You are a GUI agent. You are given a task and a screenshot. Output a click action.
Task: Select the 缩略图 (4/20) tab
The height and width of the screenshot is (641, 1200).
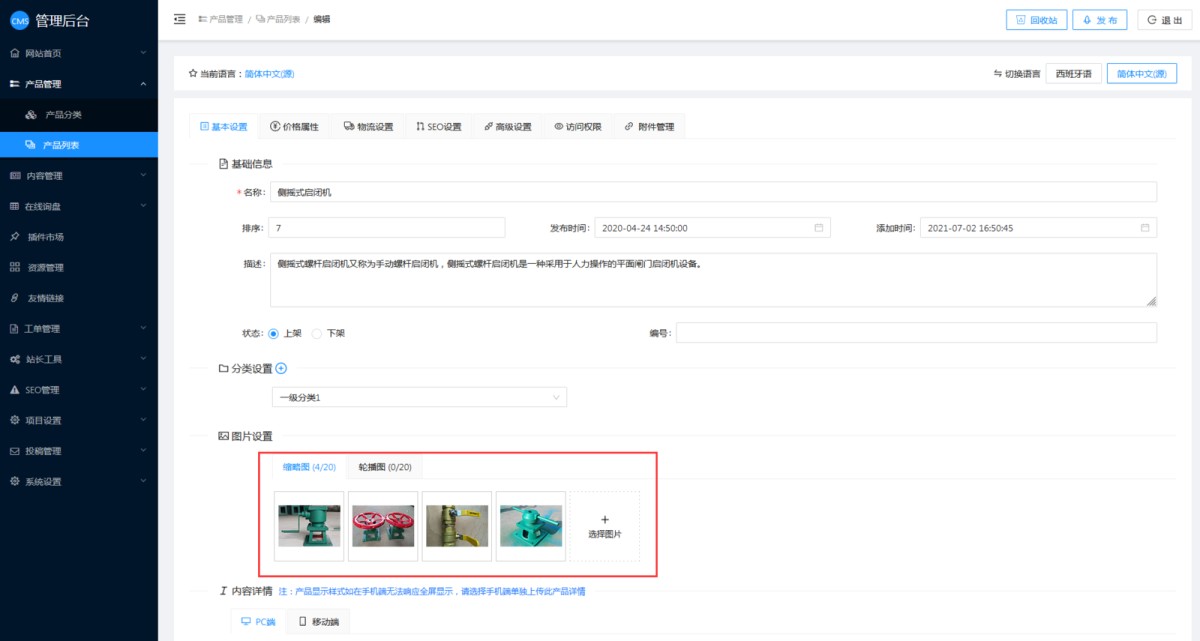(x=309, y=467)
